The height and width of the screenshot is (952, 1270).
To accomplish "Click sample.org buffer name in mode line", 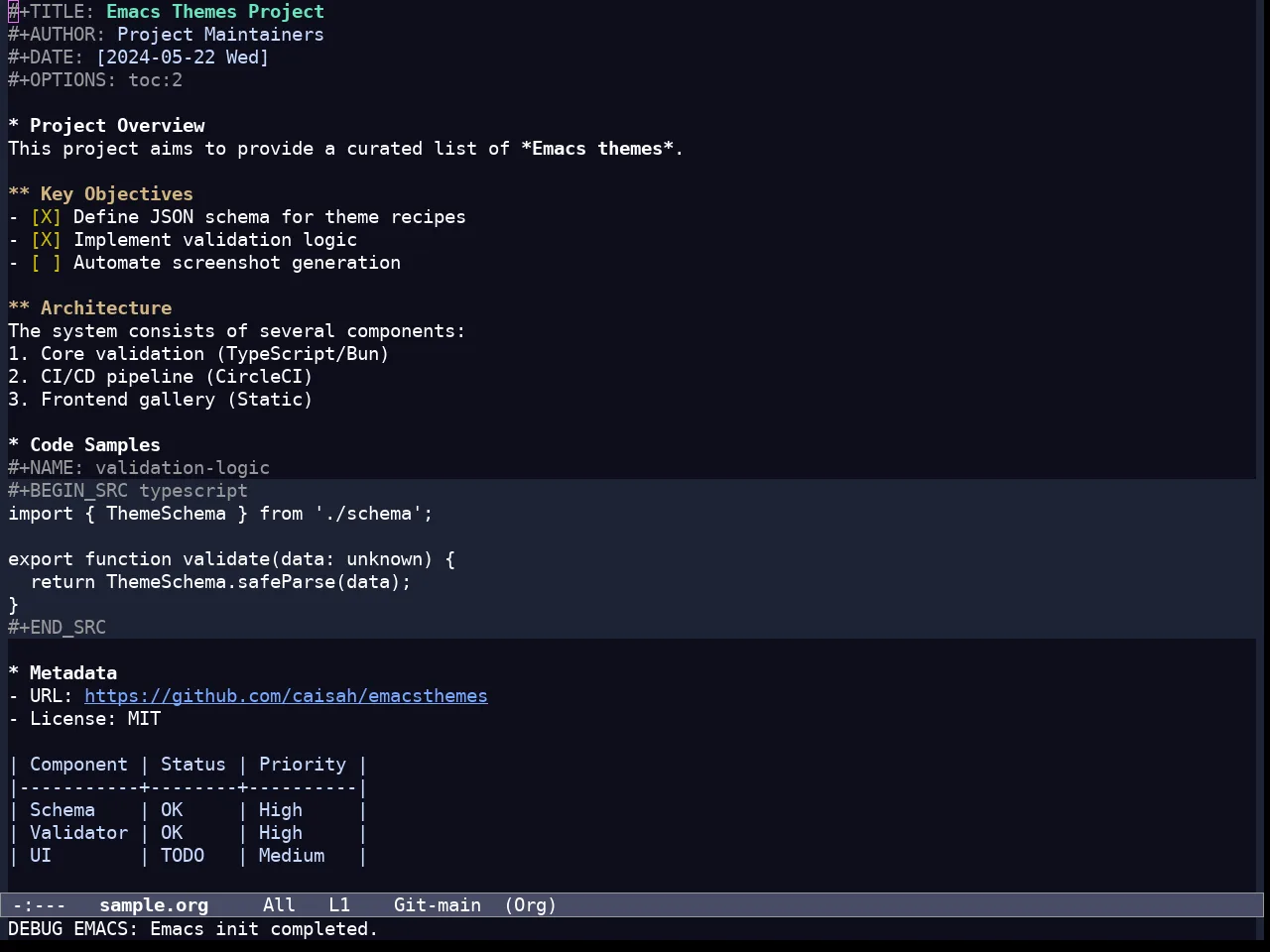I will coord(154,905).
